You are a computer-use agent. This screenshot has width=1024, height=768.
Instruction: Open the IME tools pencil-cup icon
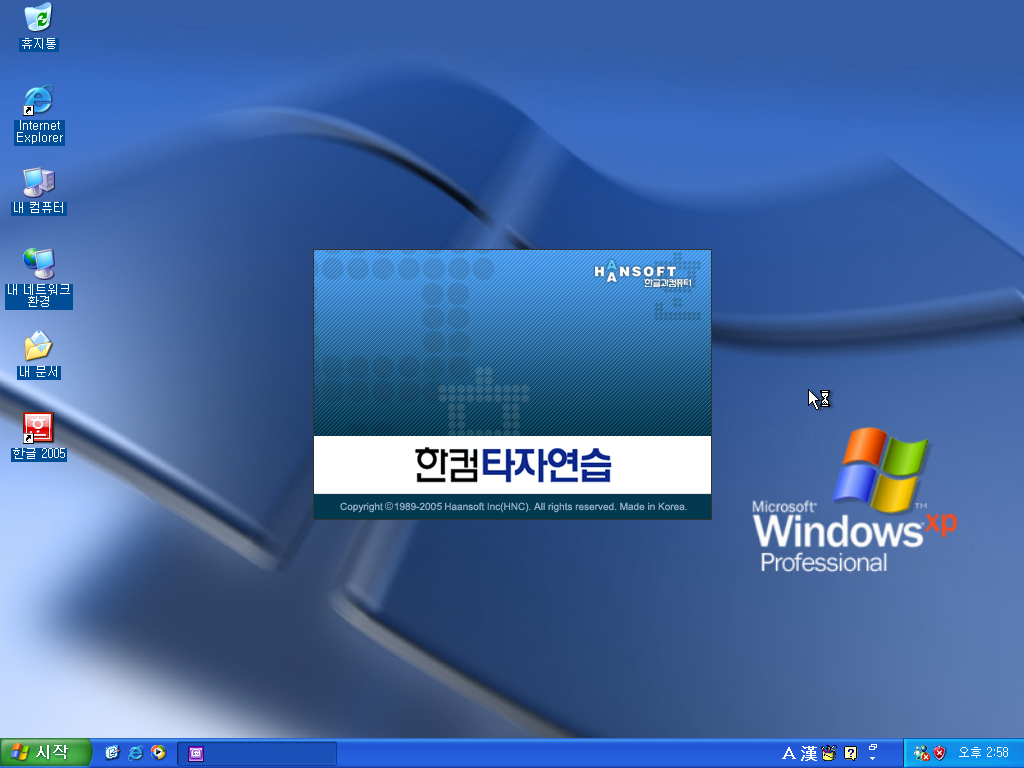[829, 754]
